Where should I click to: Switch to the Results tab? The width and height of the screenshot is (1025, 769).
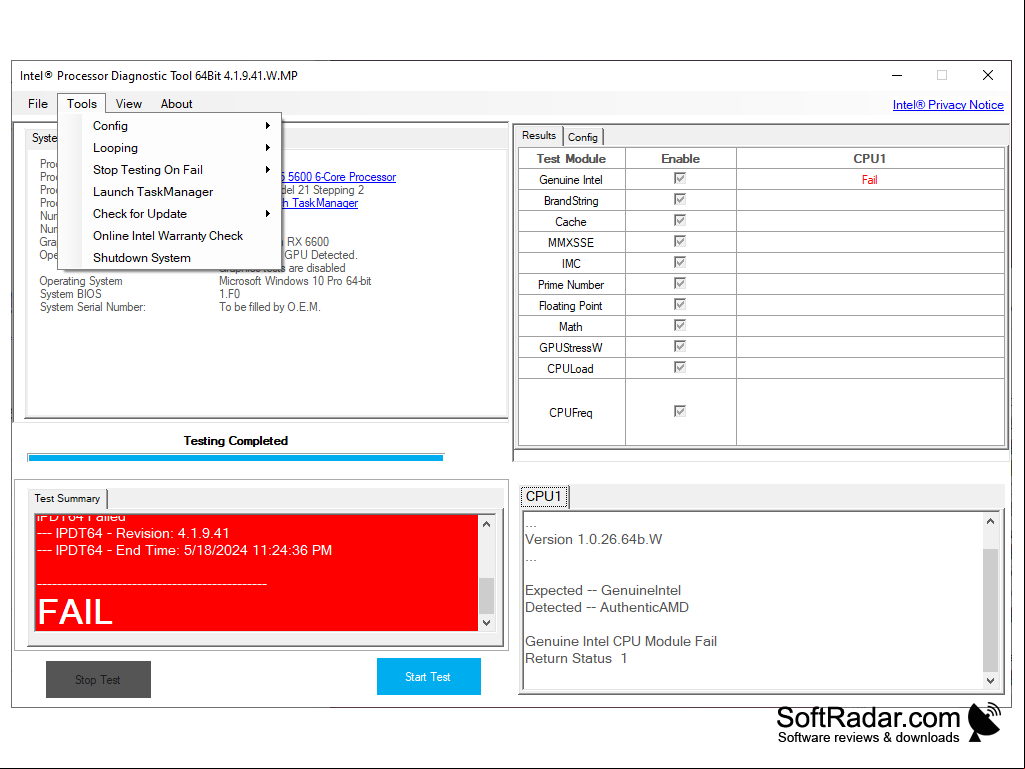(x=539, y=136)
